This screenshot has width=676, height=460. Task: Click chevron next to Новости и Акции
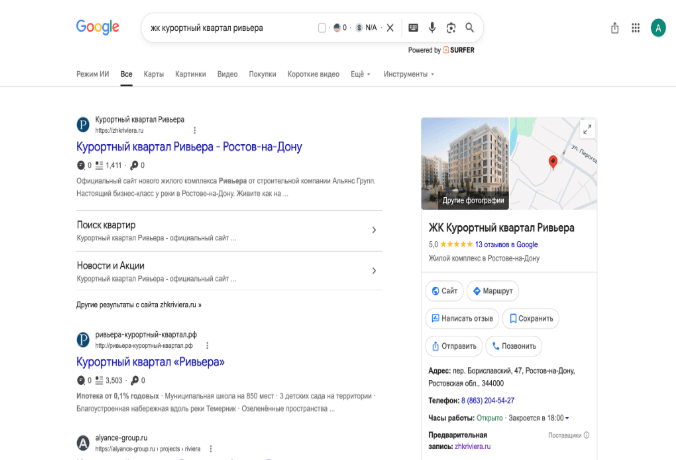(374, 271)
